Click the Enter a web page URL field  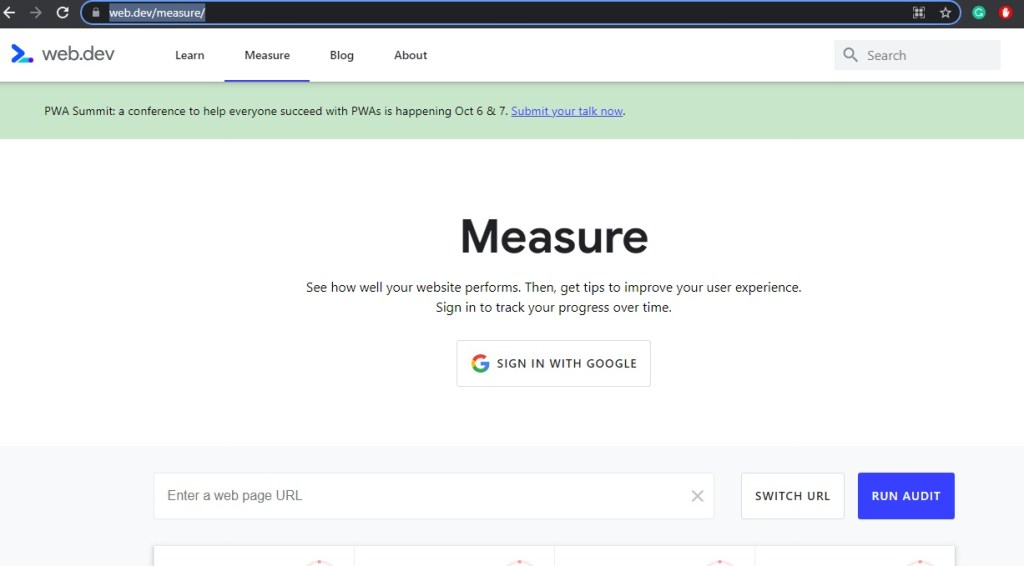click(x=420, y=496)
